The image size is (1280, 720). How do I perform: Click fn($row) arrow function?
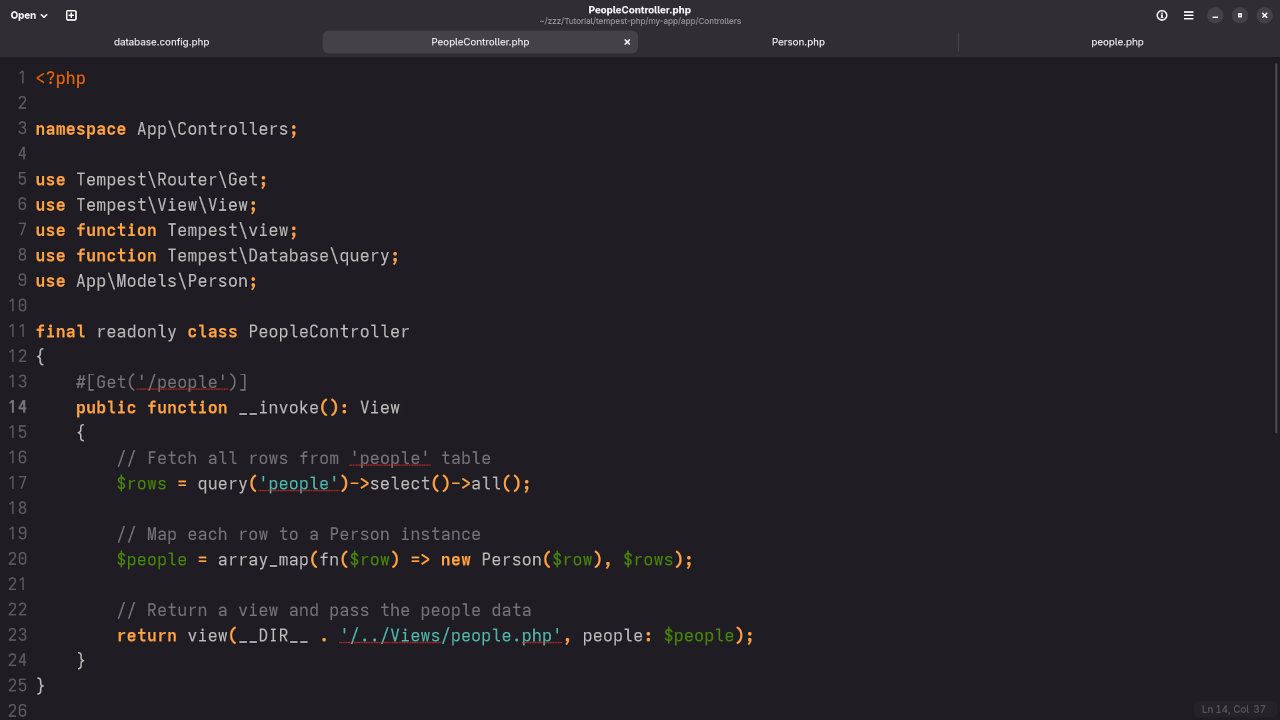(360, 560)
